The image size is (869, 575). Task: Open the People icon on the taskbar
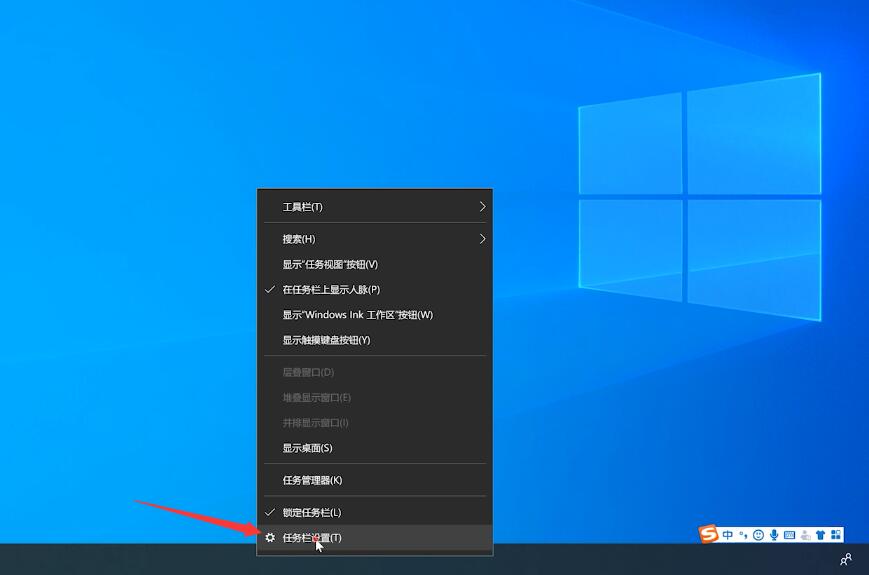[x=846, y=559]
